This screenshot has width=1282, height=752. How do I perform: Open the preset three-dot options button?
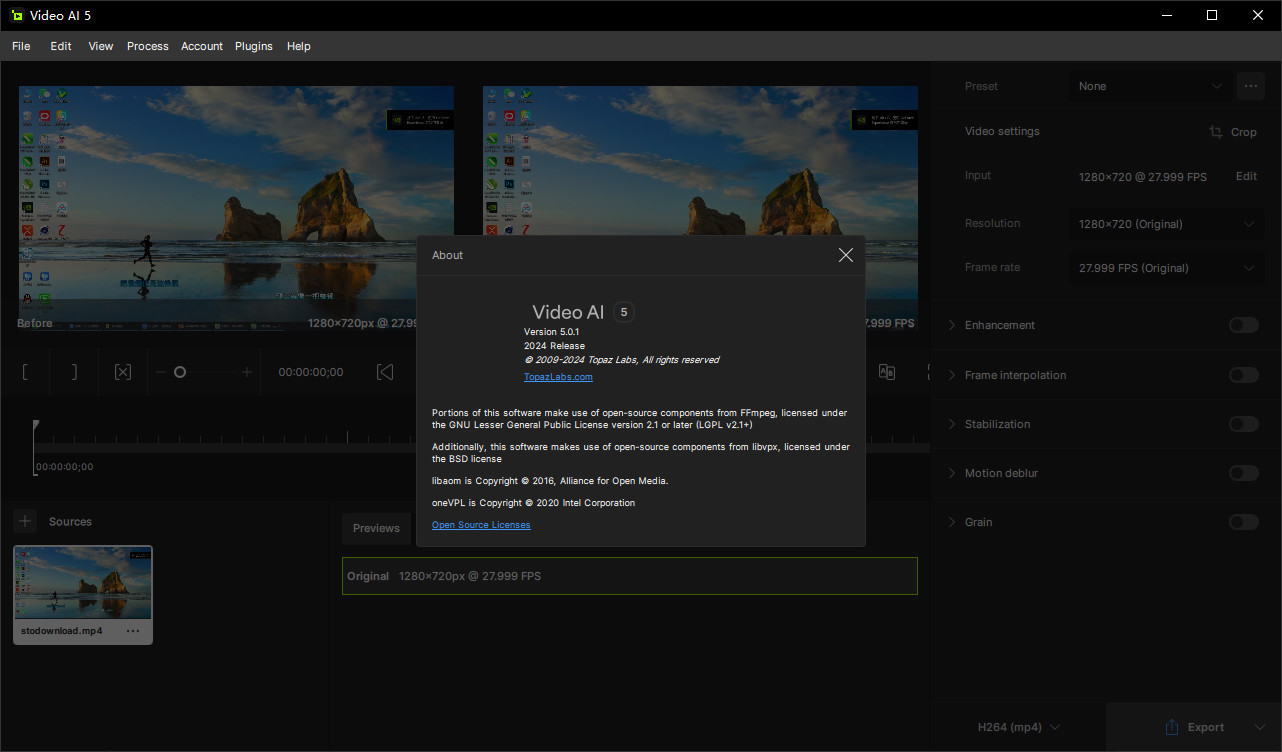click(1250, 86)
